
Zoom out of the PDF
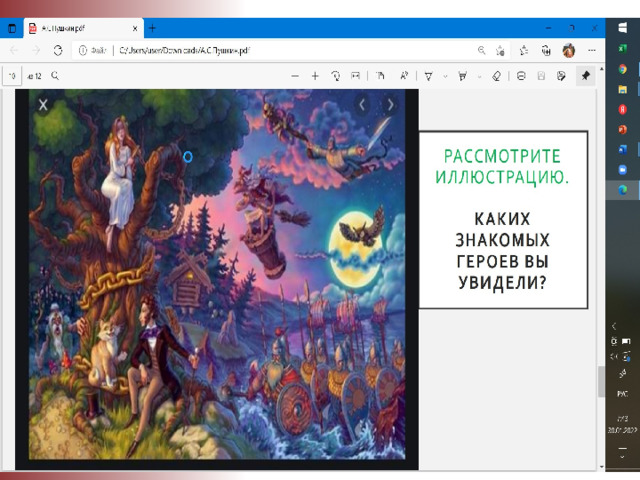tap(295, 76)
